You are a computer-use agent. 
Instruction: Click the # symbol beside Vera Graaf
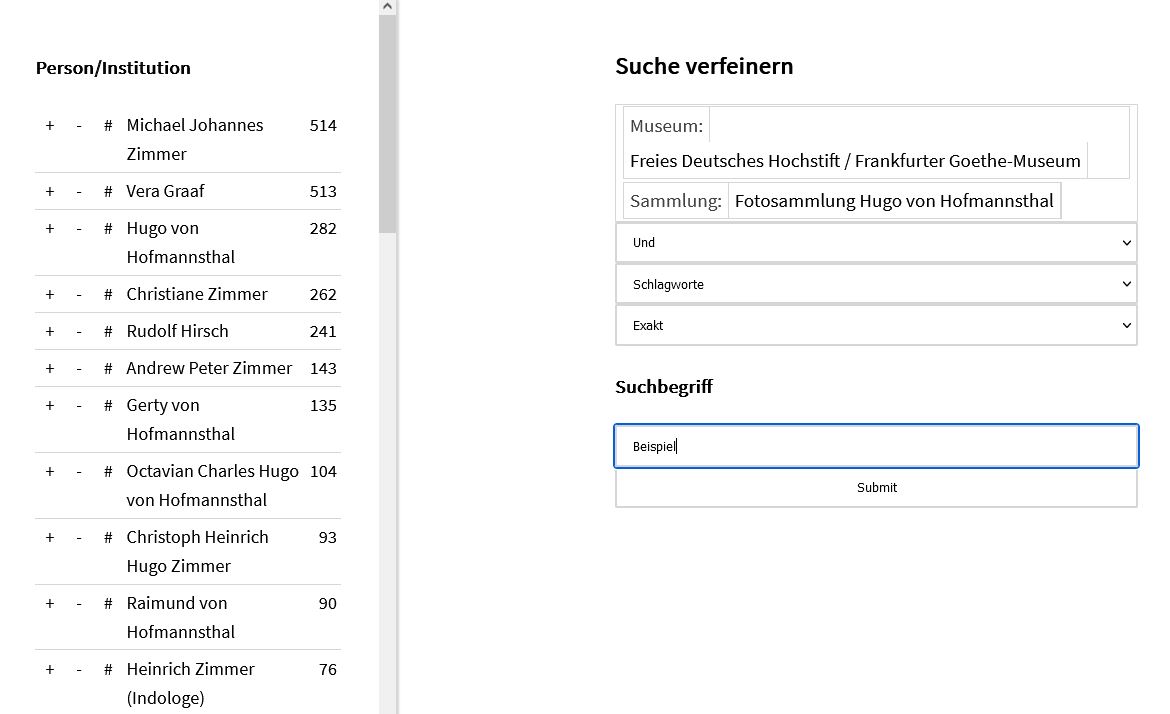tap(108, 192)
